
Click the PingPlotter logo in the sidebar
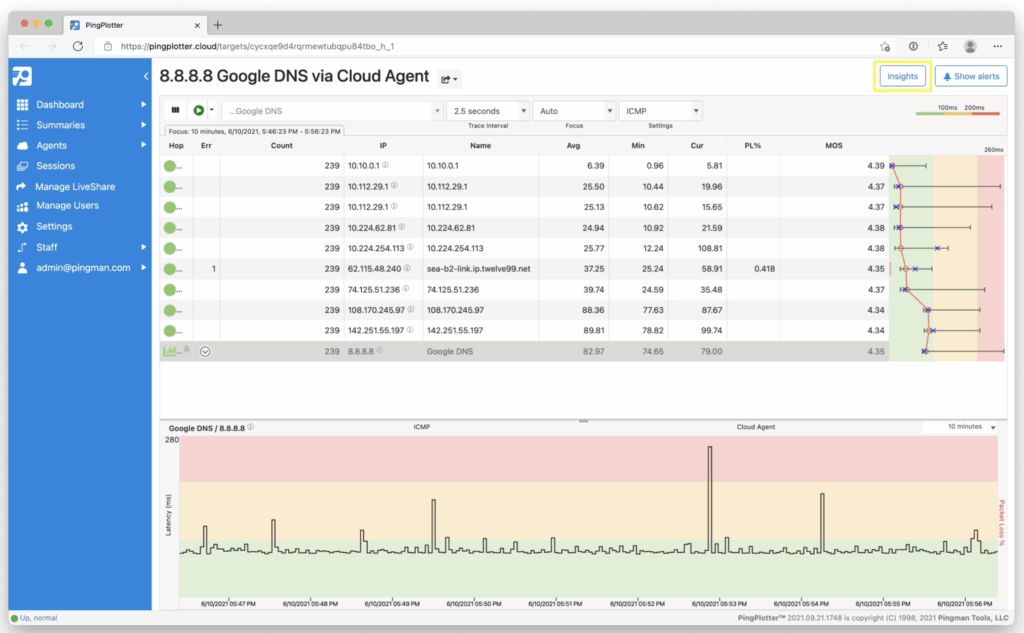click(x=22, y=76)
